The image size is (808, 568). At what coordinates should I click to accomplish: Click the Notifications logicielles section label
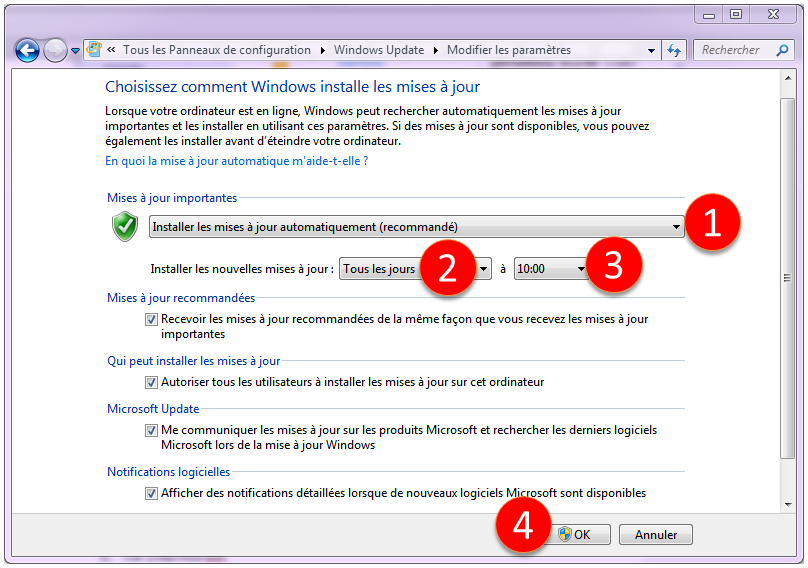click(169, 472)
